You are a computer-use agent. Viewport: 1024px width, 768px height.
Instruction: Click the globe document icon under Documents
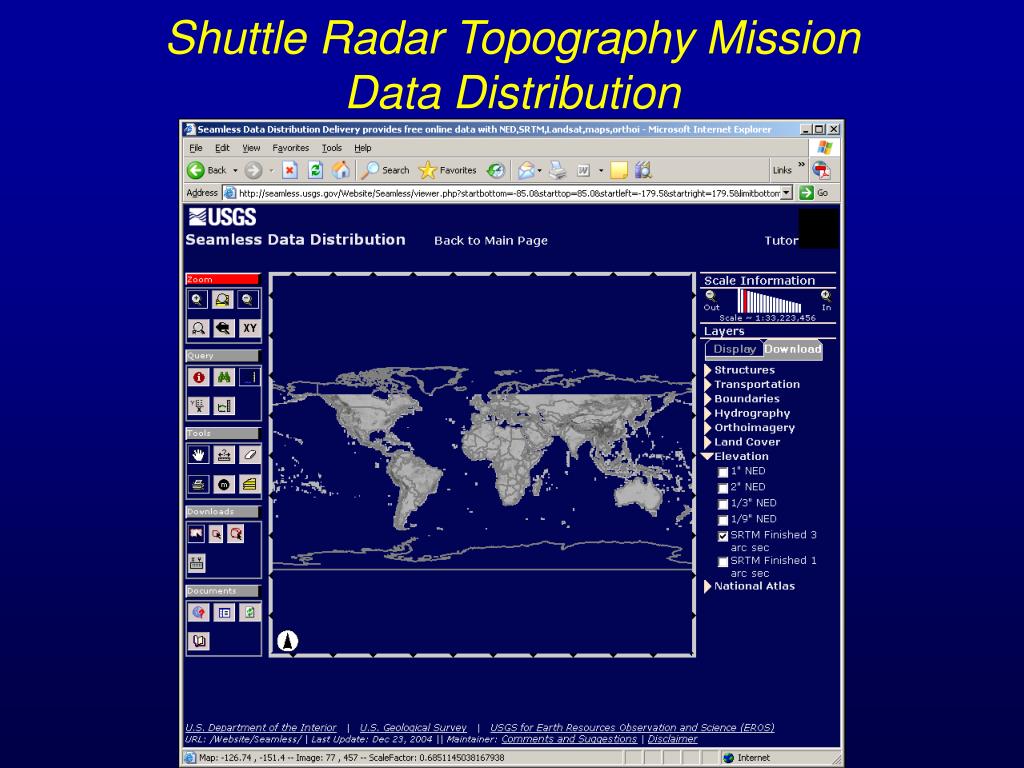point(198,612)
